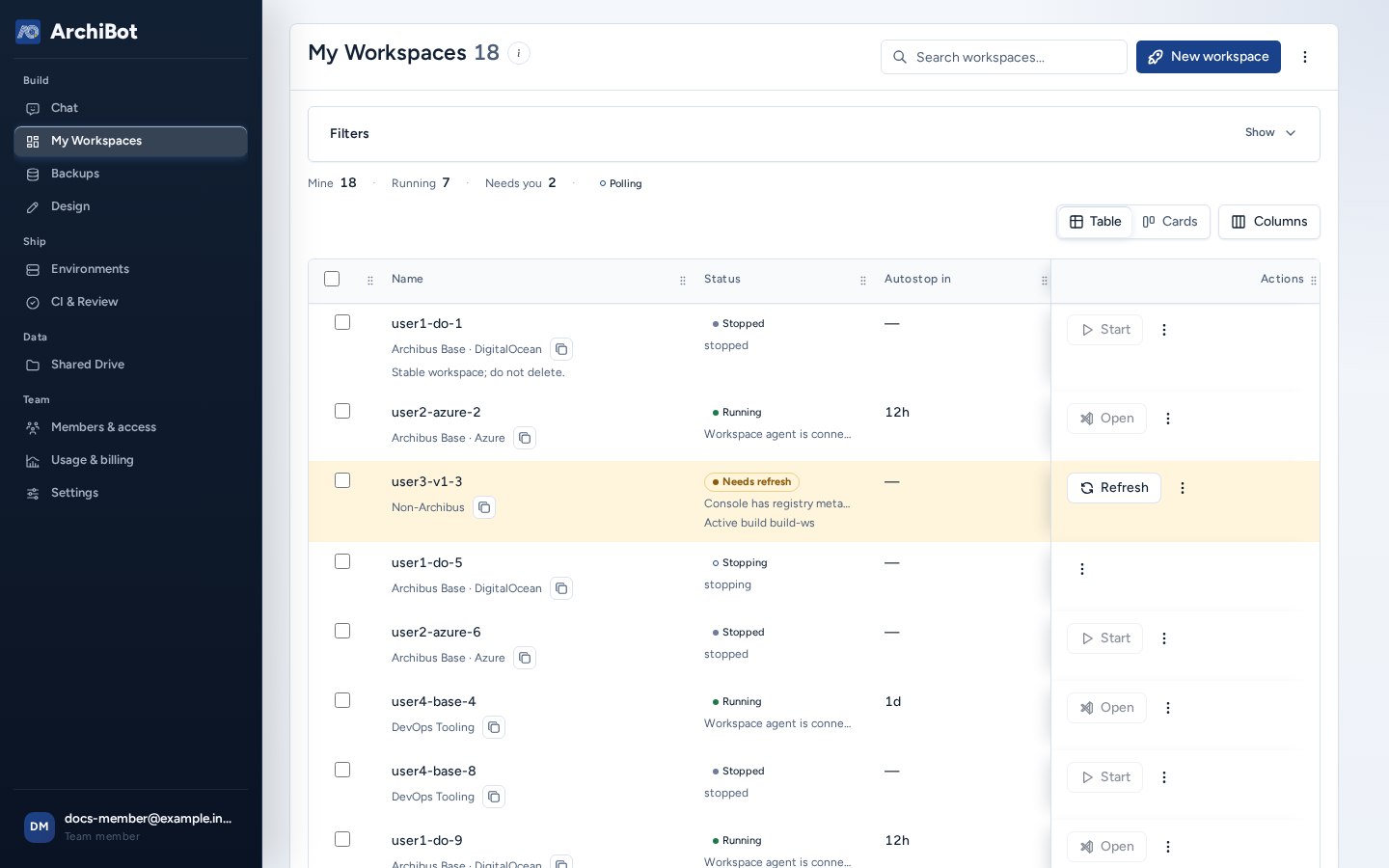
Task: Open more actions for user1-do-1
Action: [1164, 330]
